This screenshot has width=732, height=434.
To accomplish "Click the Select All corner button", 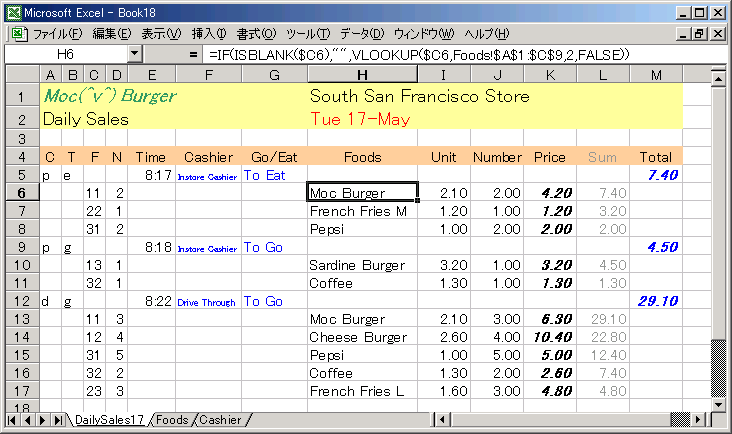I will pyautogui.click(x=22, y=75).
